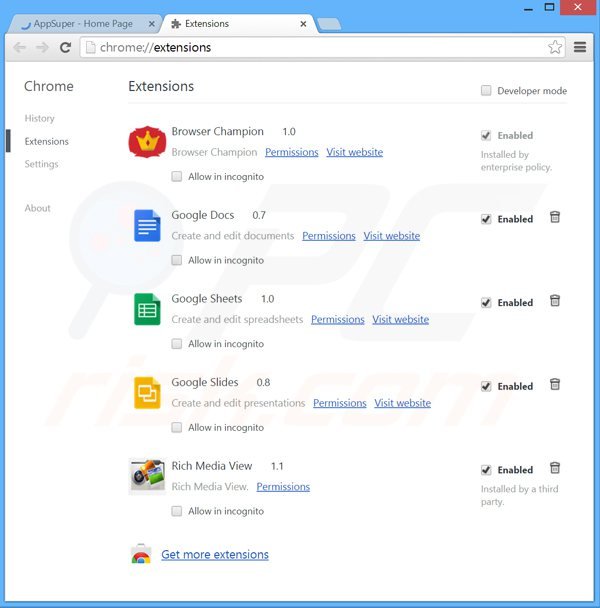Open About in the Chrome sidebar
600x608 pixels.
(38, 208)
